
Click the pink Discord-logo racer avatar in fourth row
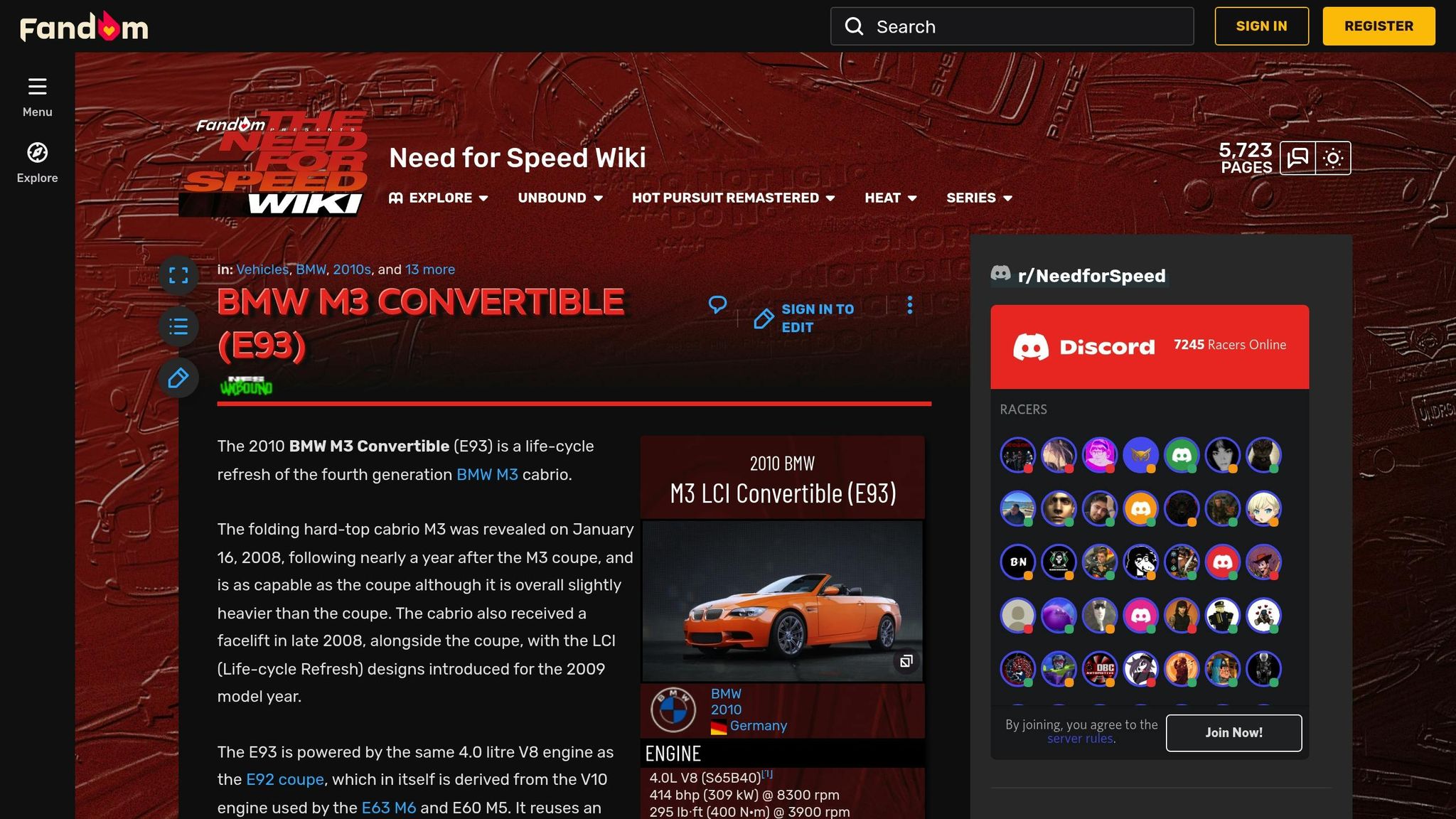point(1140,615)
